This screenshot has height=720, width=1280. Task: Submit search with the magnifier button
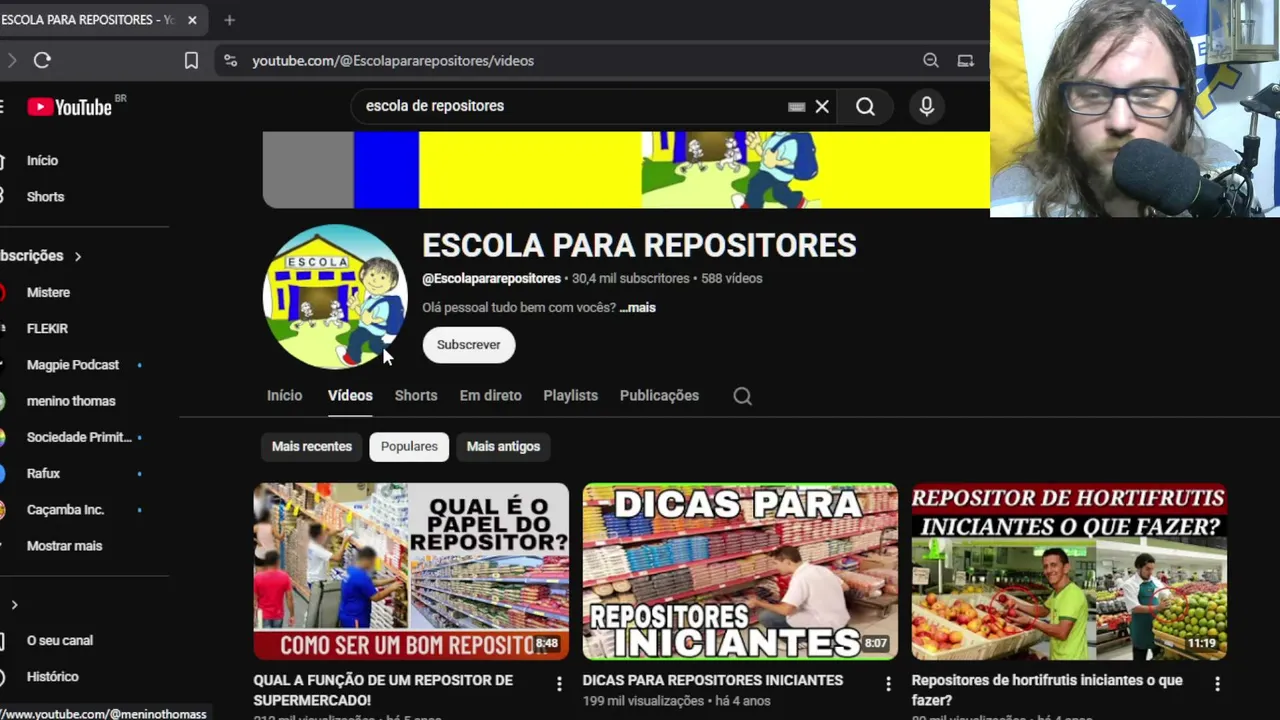865,107
